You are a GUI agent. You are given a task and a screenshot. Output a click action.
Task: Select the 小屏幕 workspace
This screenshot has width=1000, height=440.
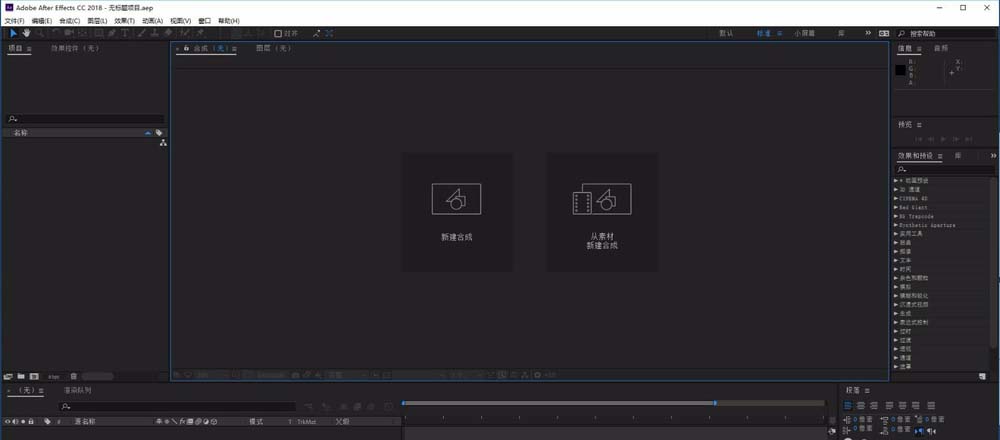pyautogui.click(x=804, y=33)
